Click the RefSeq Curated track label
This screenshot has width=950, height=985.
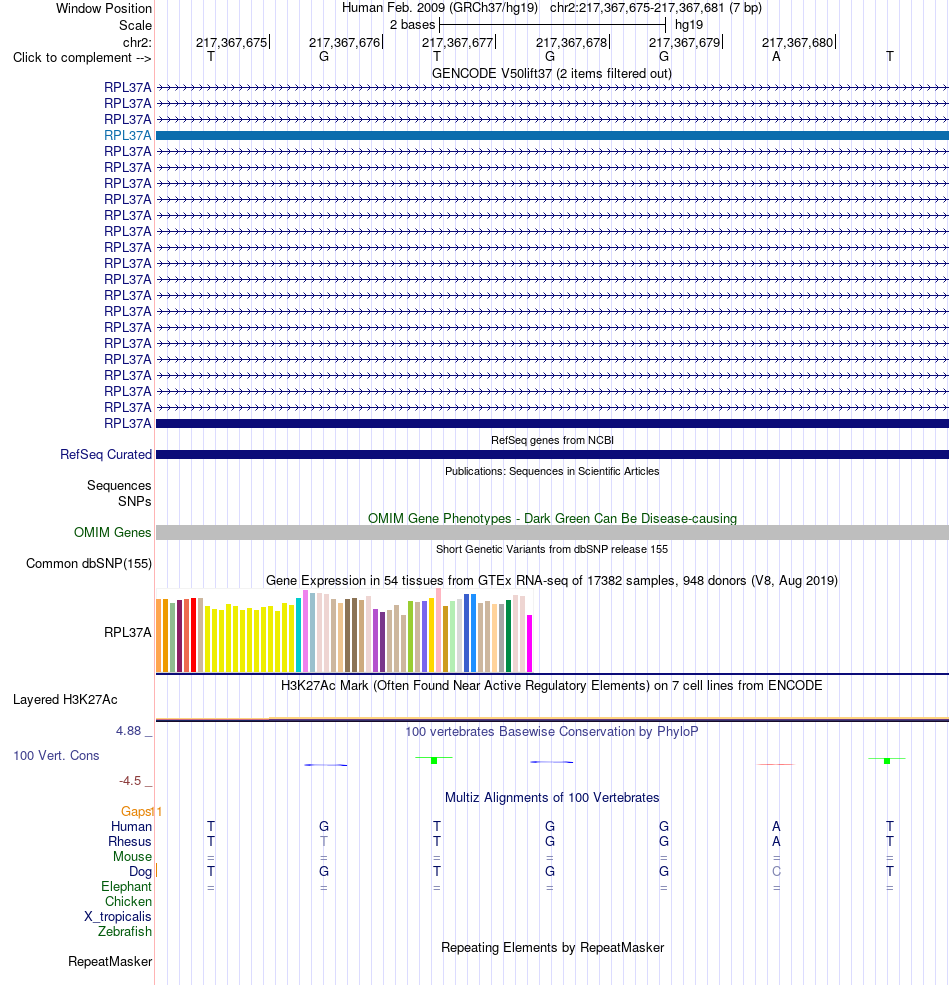106,455
